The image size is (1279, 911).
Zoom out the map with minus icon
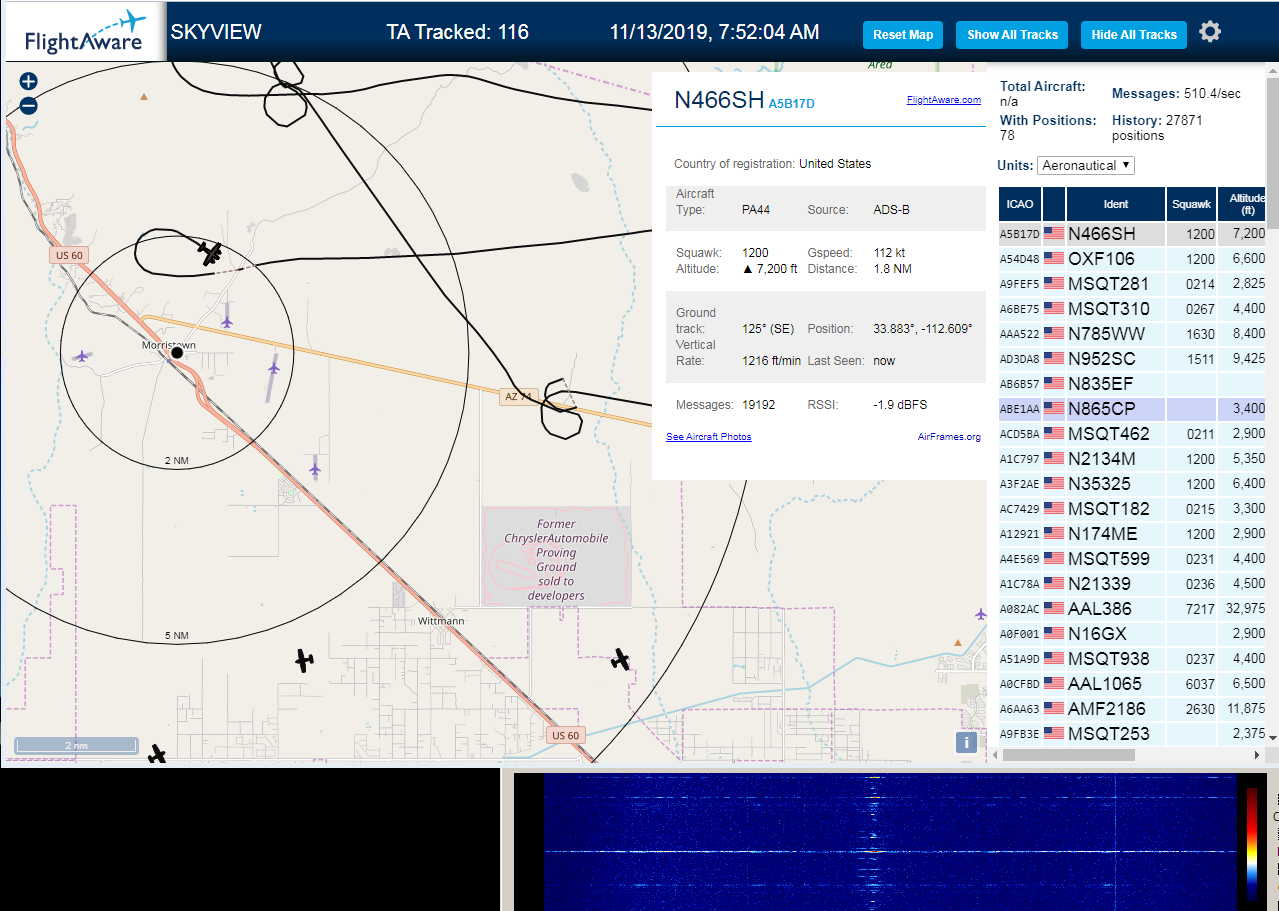pos(28,105)
